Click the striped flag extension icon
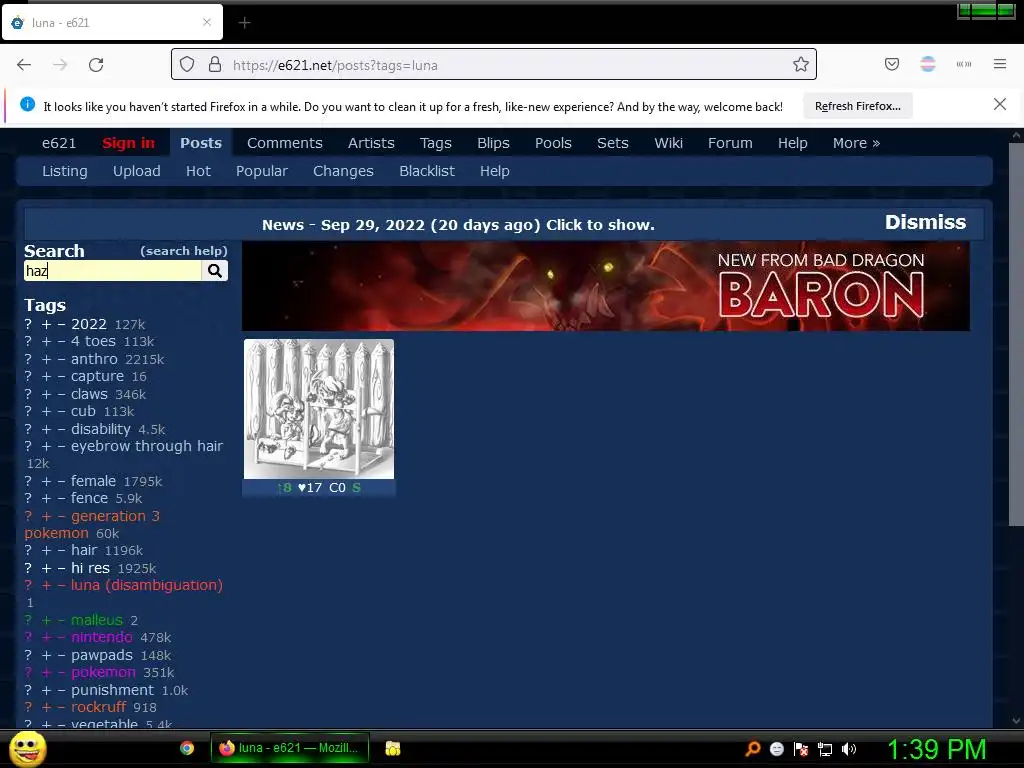This screenshot has width=1024, height=768. [x=928, y=64]
